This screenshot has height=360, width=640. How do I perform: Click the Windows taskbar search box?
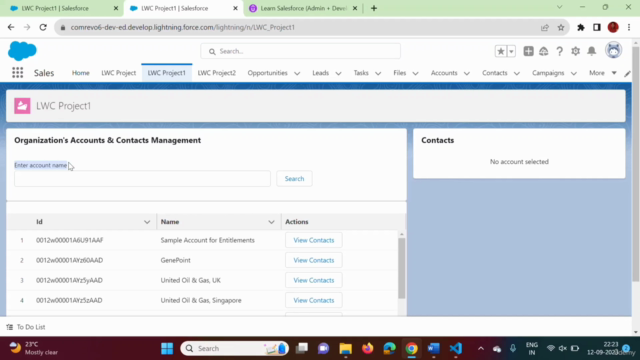[x=235, y=348]
